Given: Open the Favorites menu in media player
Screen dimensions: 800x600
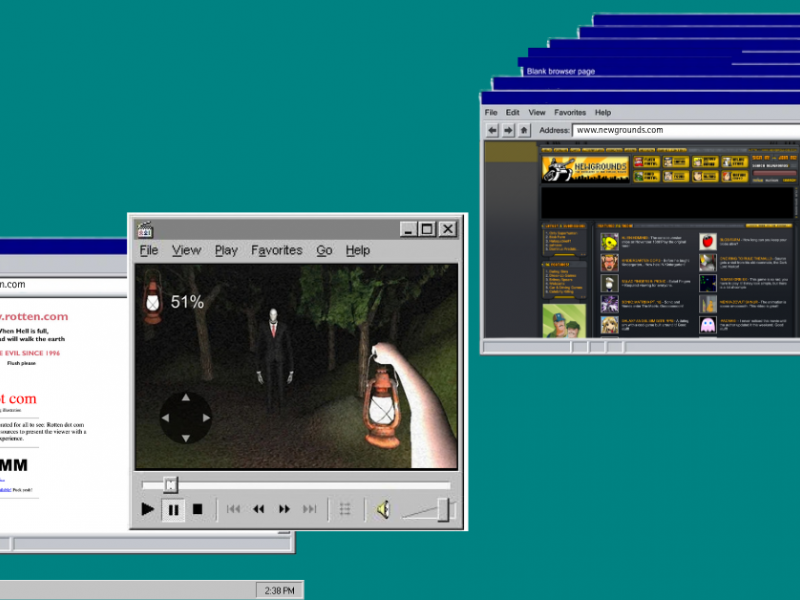Looking at the screenshot, I should point(277,251).
